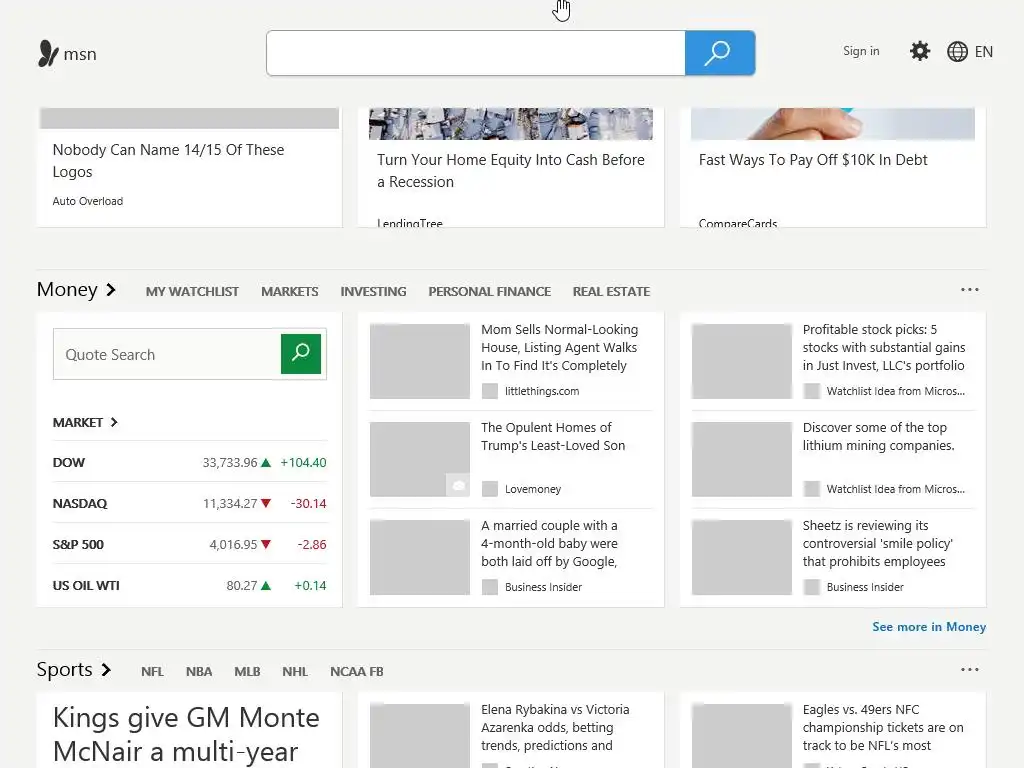The image size is (1024, 768).
Task: Click the S&P 500 index row label
Action: coord(78,545)
